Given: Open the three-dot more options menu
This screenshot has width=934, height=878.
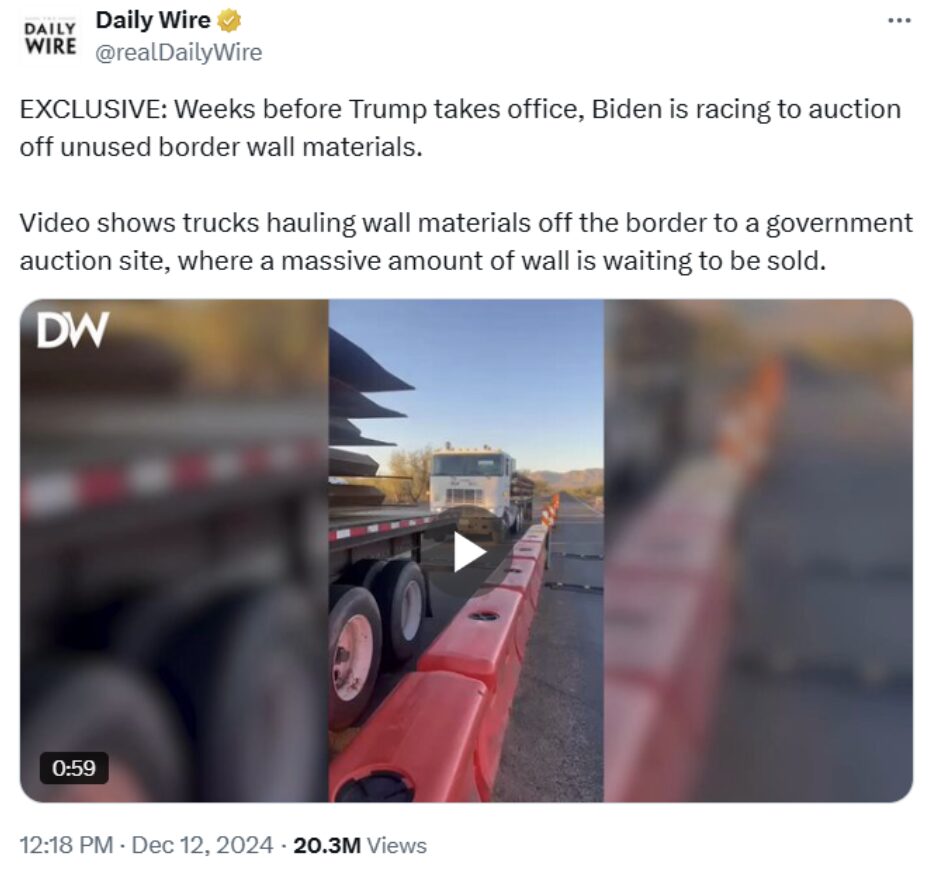Looking at the screenshot, I should [899, 21].
